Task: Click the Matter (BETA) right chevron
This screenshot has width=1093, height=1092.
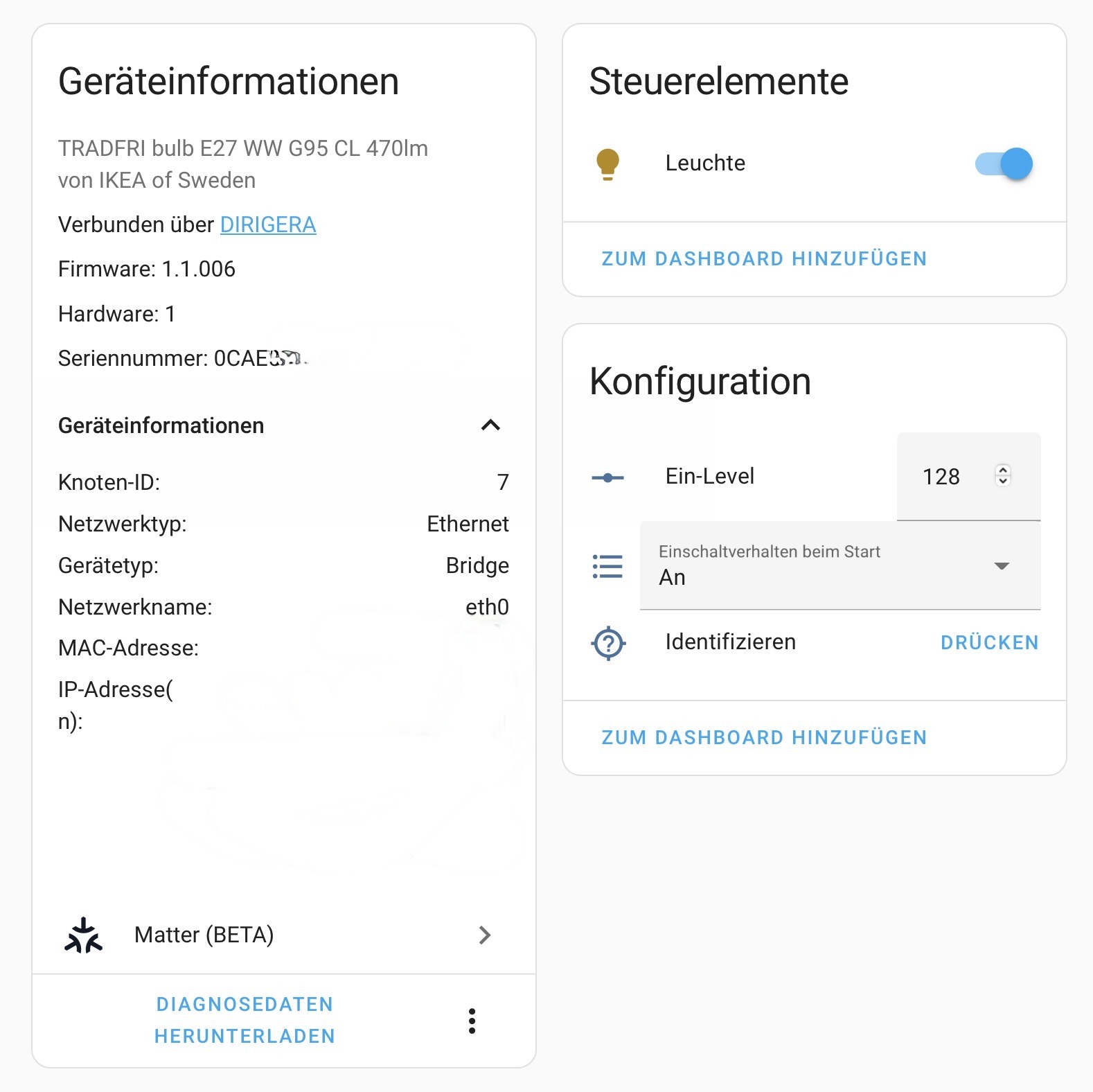Action: pyautogui.click(x=485, y=935)
